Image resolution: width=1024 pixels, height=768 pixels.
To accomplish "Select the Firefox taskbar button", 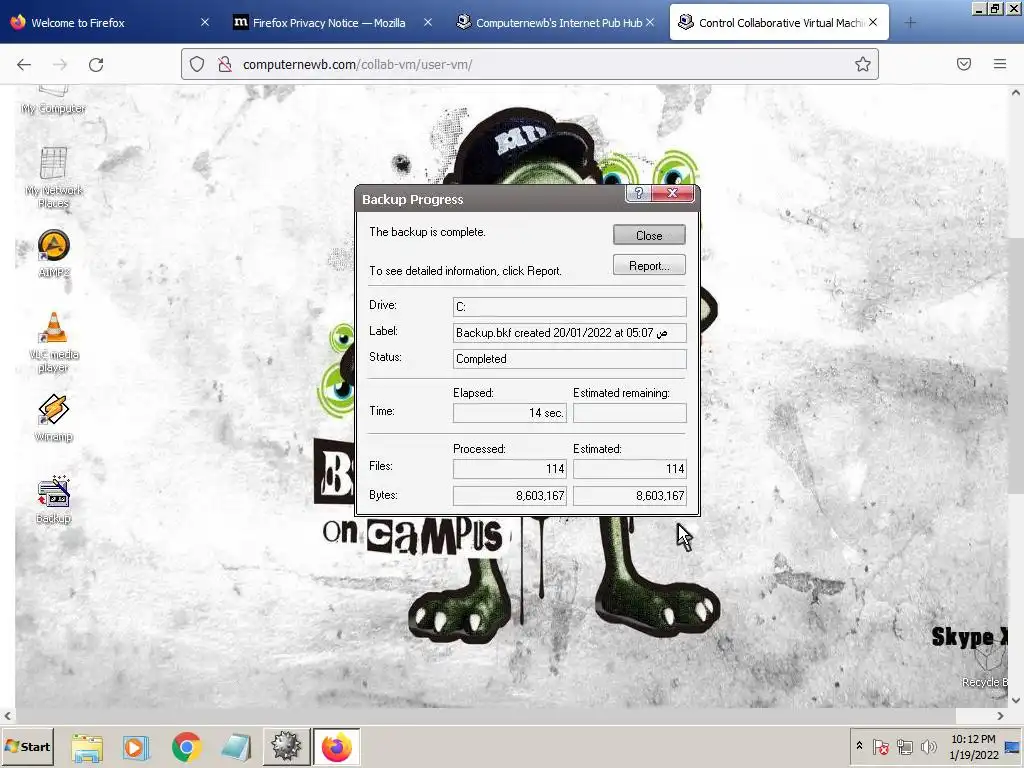I will 336,746.
